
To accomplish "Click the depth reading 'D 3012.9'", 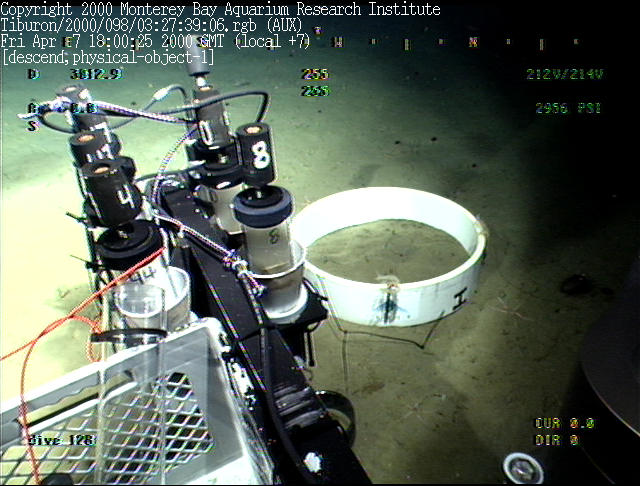I will click(x=76, y=74).
